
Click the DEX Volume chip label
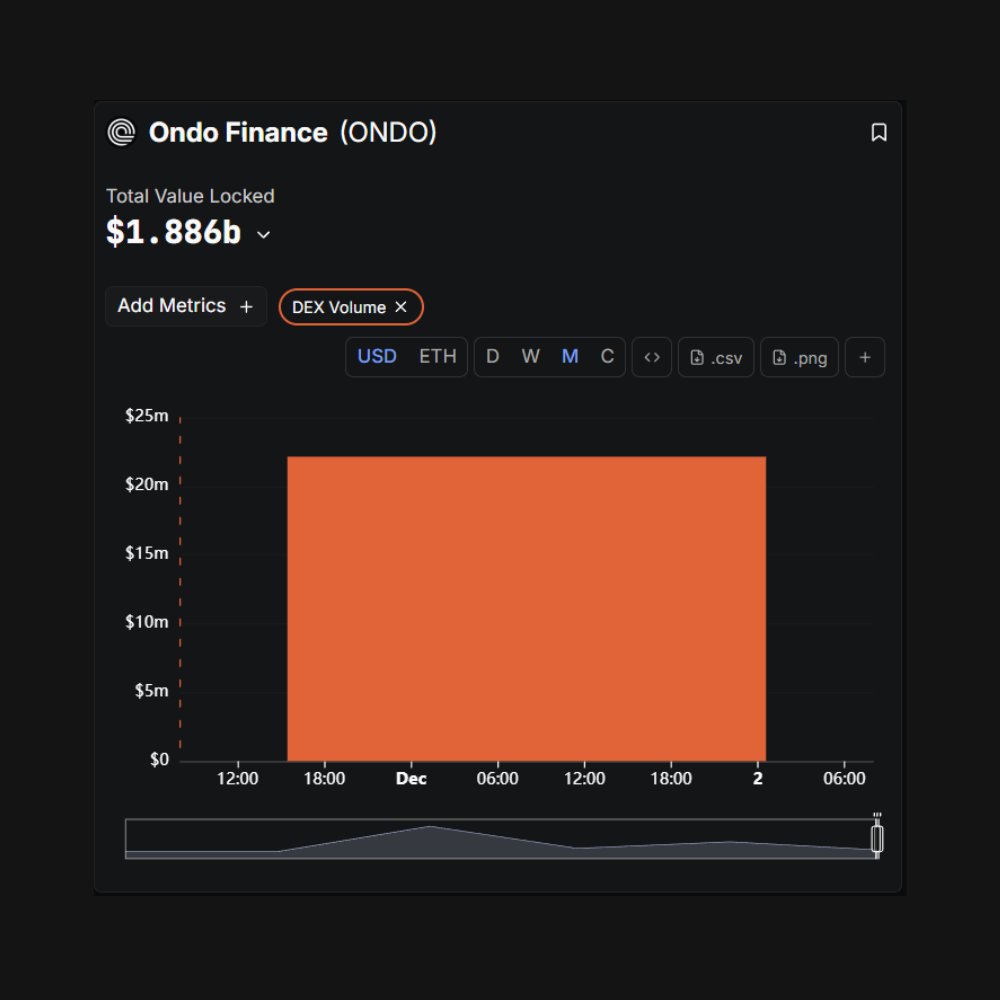pyautogui.click(x=338, y=307)
